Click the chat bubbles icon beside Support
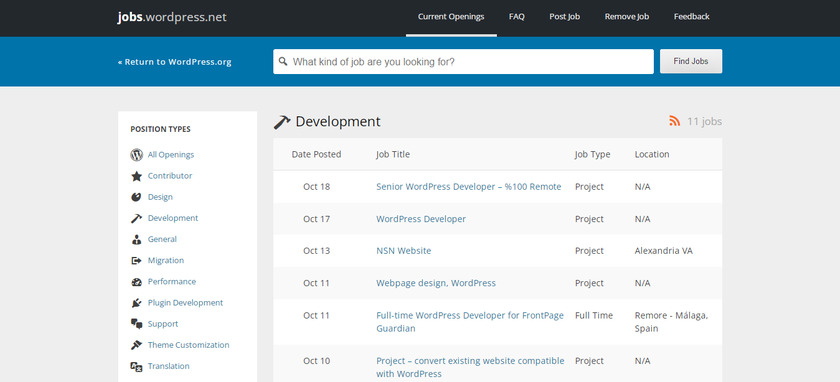This screenshot has width=840, height=382. pos(137,324)
